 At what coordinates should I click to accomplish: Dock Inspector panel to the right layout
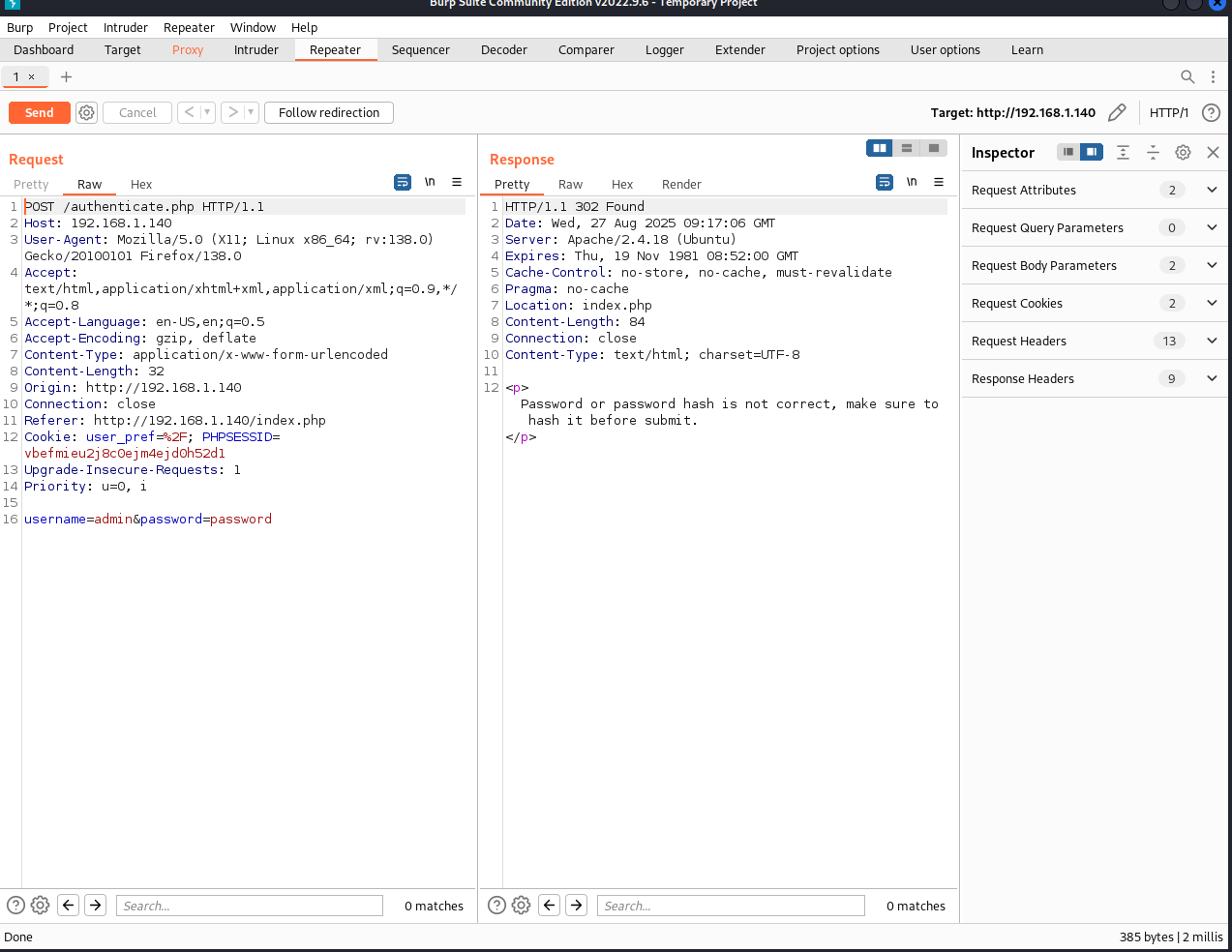point(1092,152)
